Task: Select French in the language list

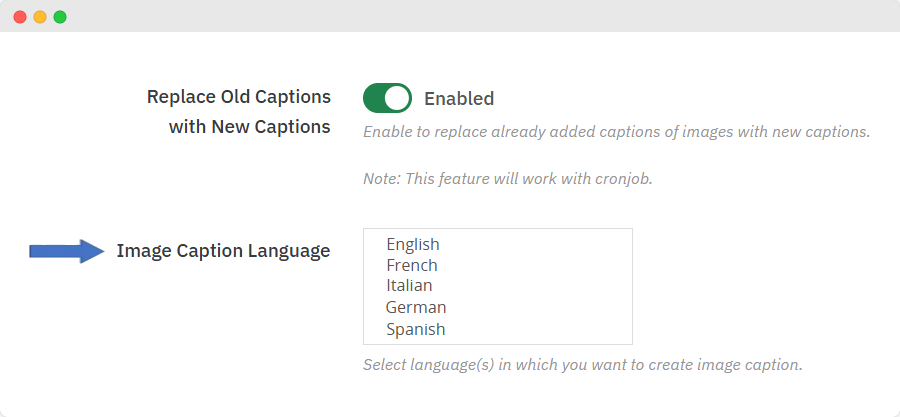Action: click(412, 265)
